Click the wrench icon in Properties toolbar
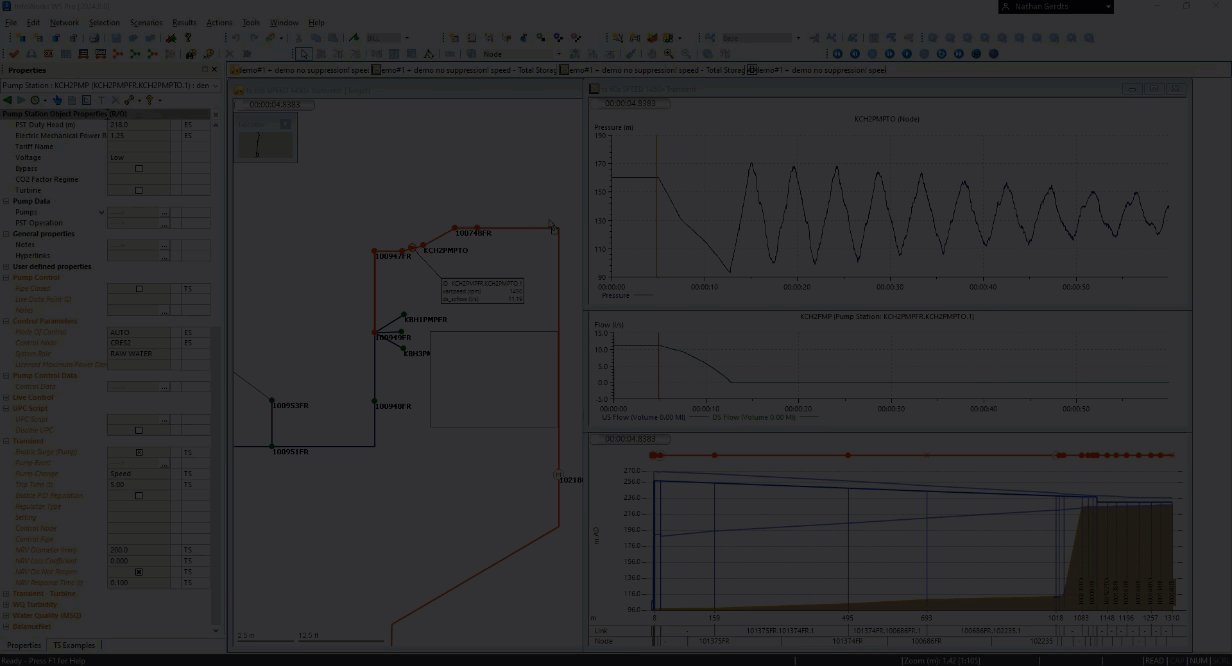1232x666 pixels. pyautogui.click(x=129, y=100)
